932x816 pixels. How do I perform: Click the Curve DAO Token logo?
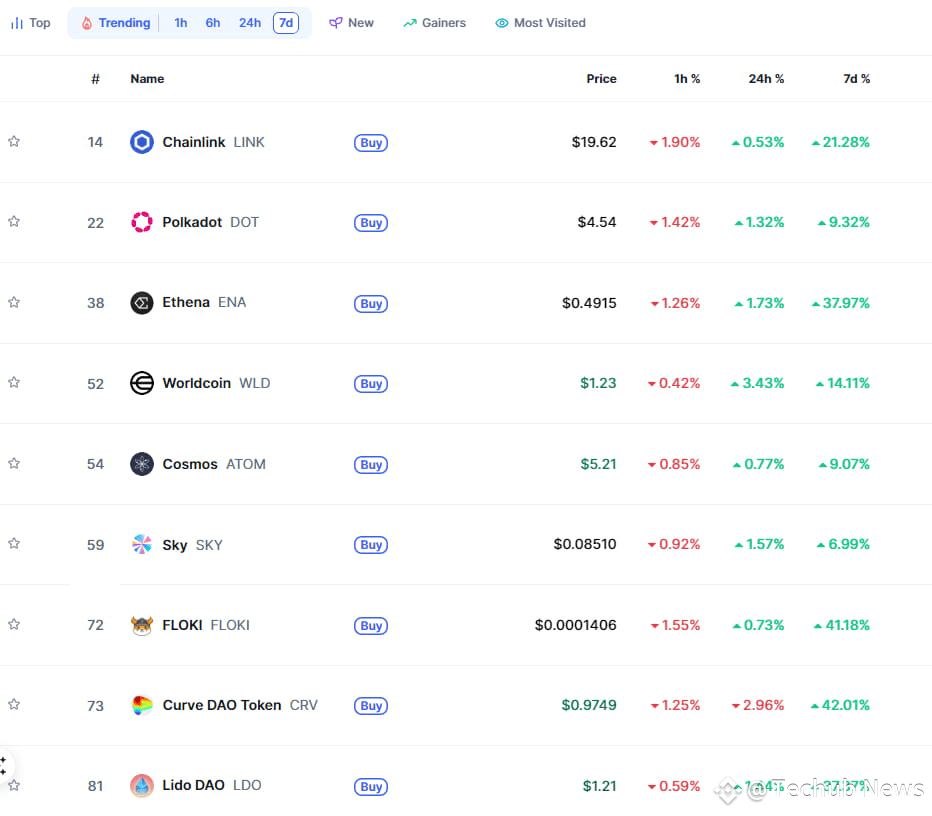(141, 705)
